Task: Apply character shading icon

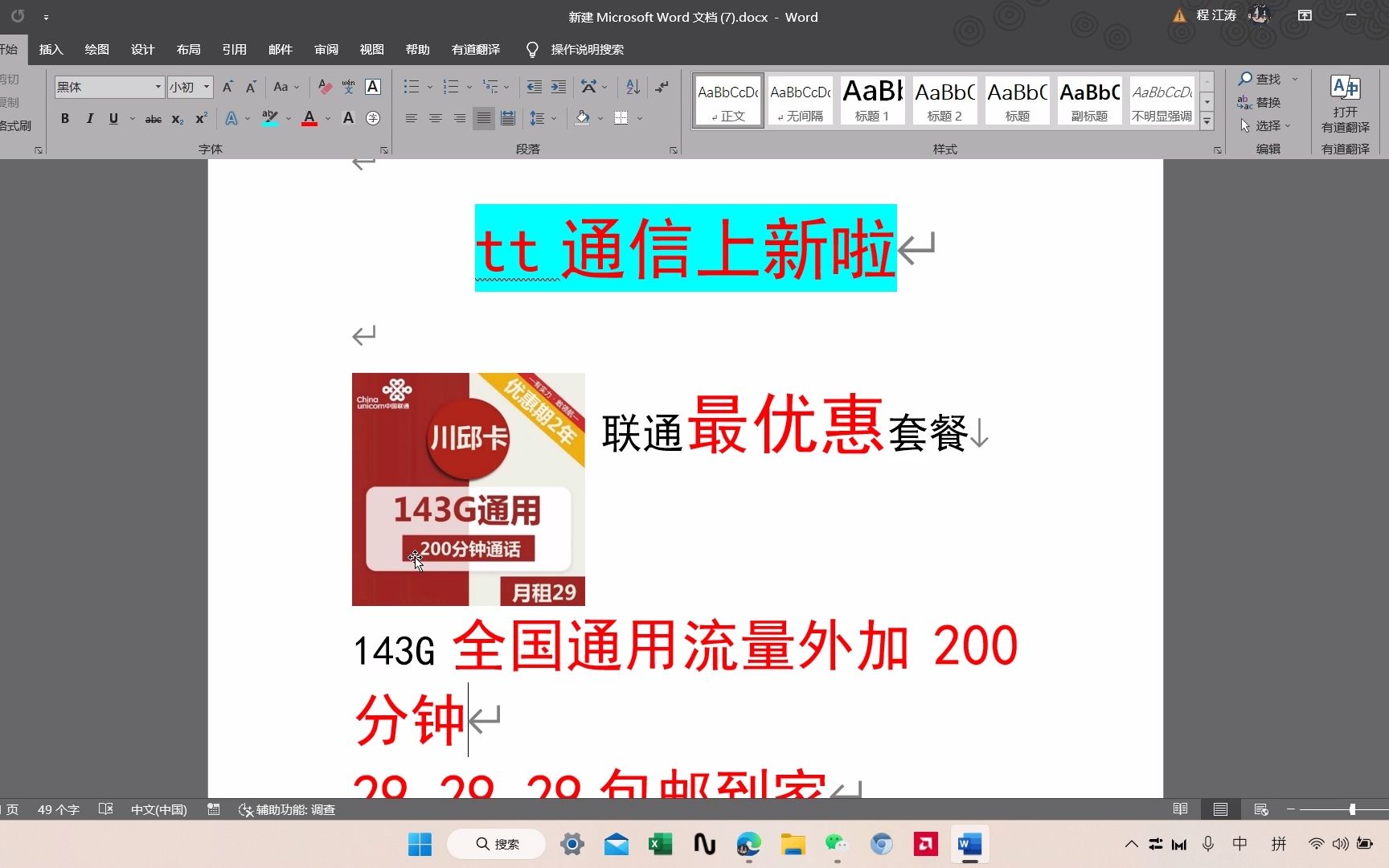Action: (x=348, y=118)
